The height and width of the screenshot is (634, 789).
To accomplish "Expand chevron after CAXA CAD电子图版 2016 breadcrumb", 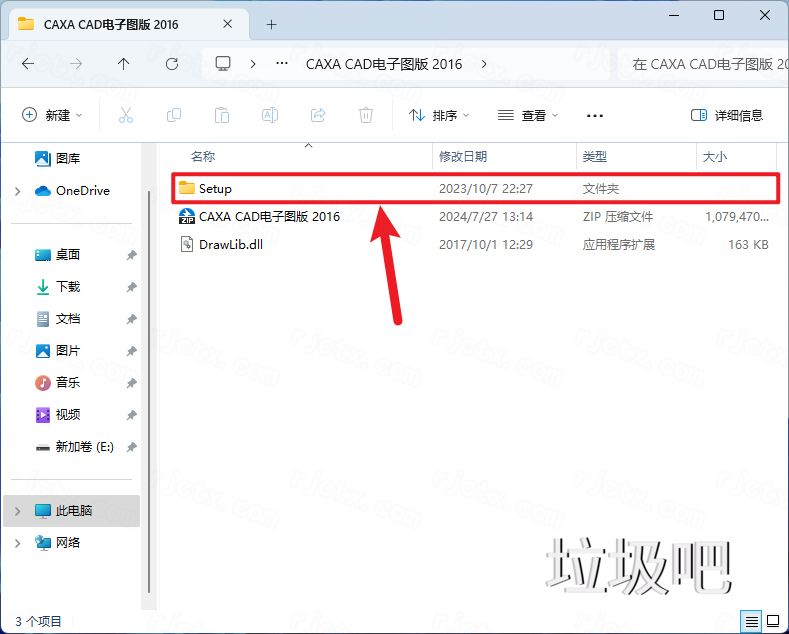I will (x=484, y=64).
